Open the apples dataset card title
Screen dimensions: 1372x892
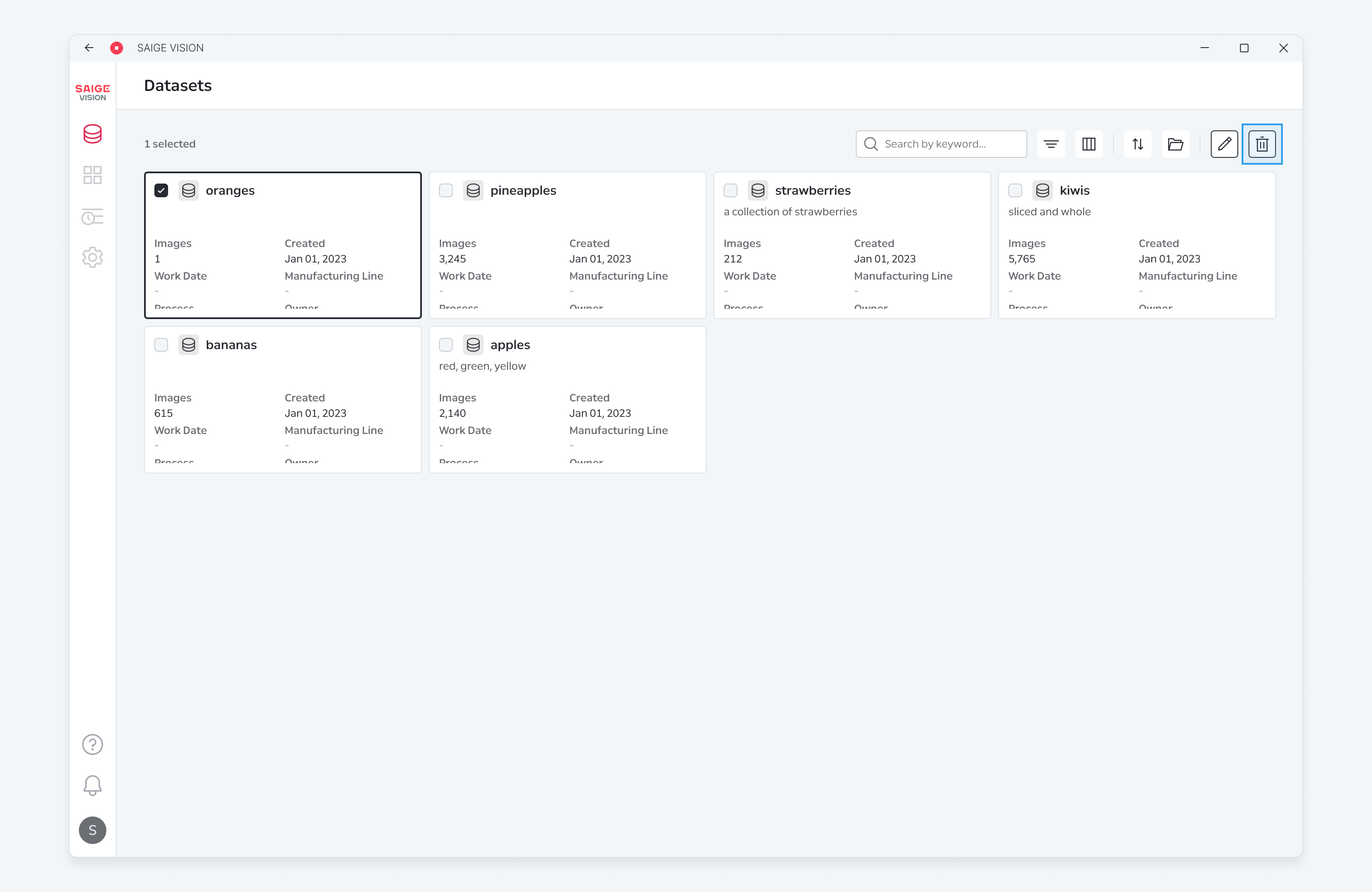[510, 345]
